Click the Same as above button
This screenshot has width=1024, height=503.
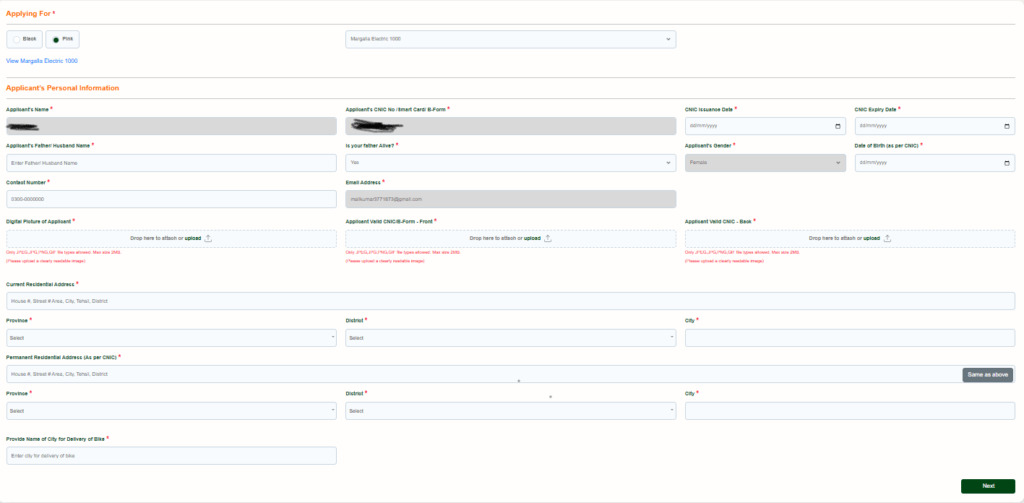click(987, 375)
